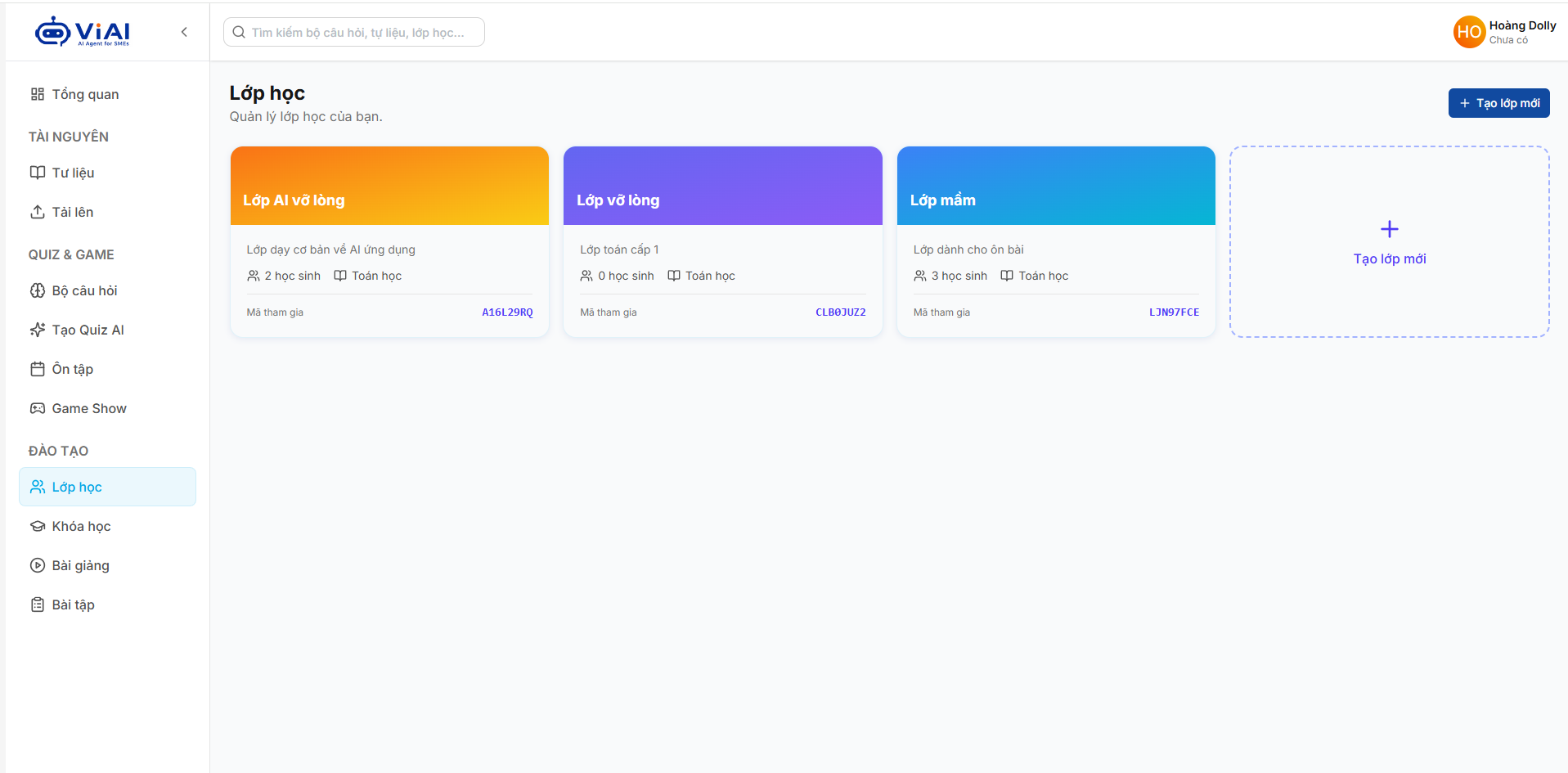Open the Lớp mầm blue card header
This screenshot has width=1568, height=773.
pyautogui.click(x=1056, y=186)
